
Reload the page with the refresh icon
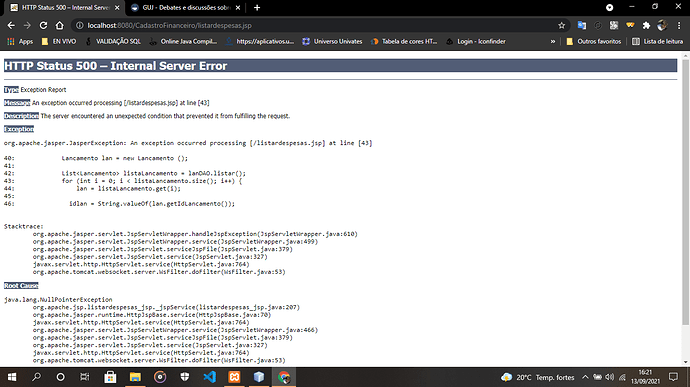point(43,26)
